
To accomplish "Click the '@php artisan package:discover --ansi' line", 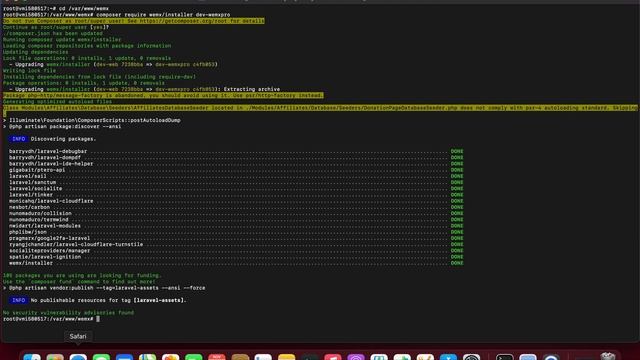I will tap(62, 126).
